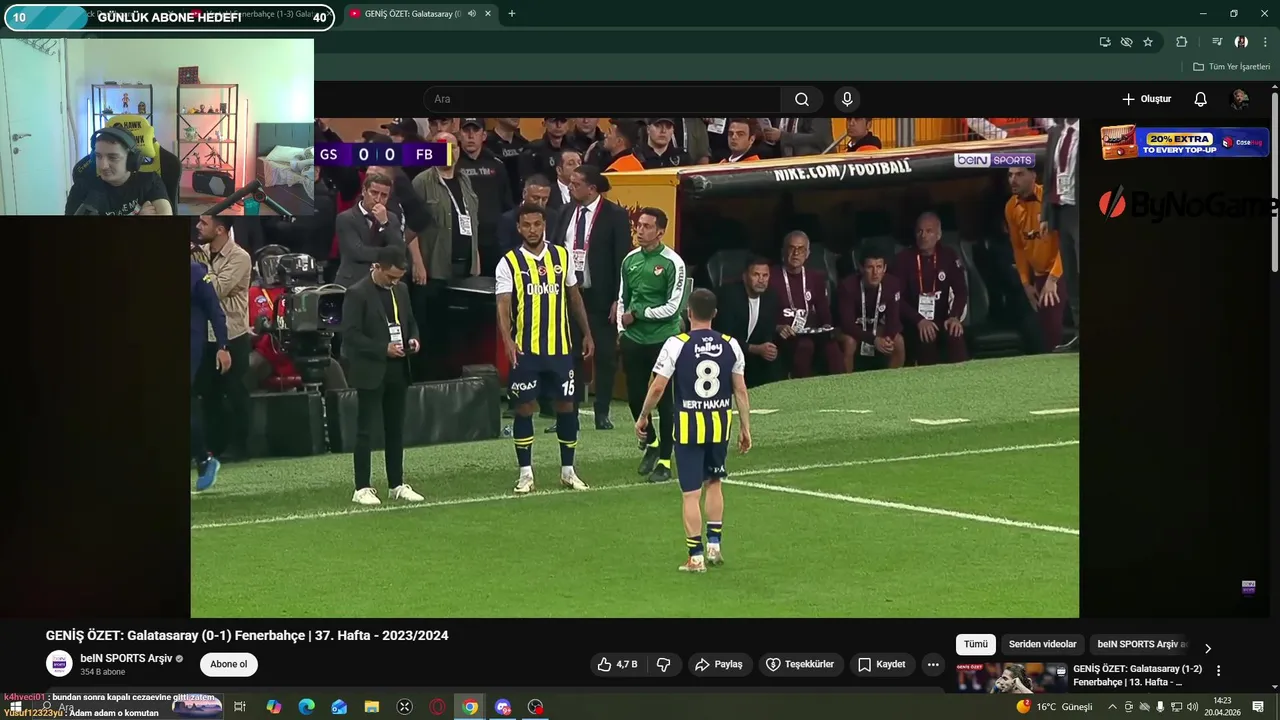
Task: Select the 'Tümü' filter chip
Action: (x=976, y=644)
